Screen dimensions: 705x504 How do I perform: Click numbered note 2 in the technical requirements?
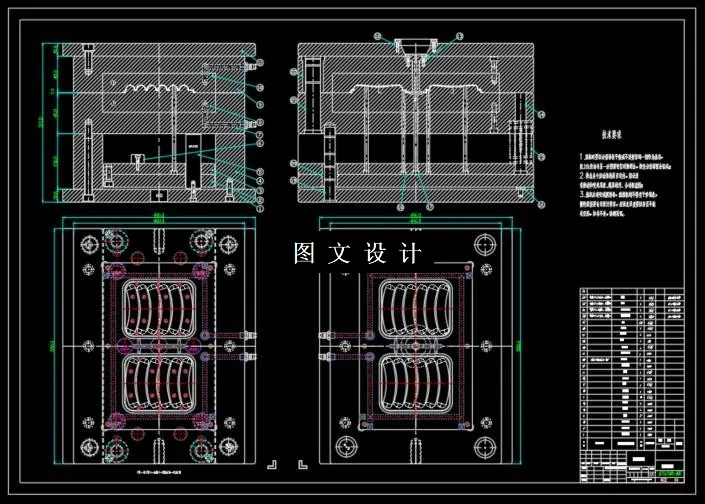[x=611, y=180]
